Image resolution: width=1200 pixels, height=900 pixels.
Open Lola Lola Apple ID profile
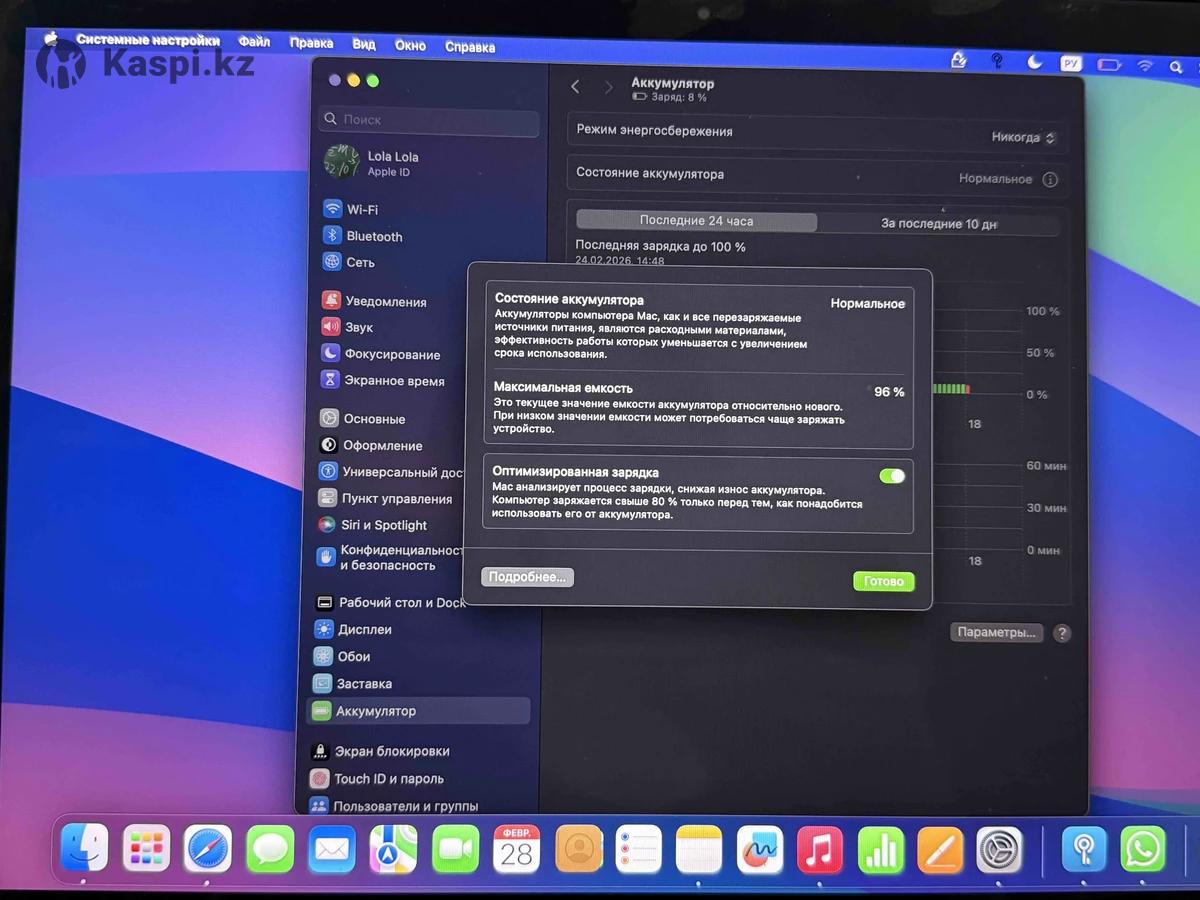tap(391, 163)
